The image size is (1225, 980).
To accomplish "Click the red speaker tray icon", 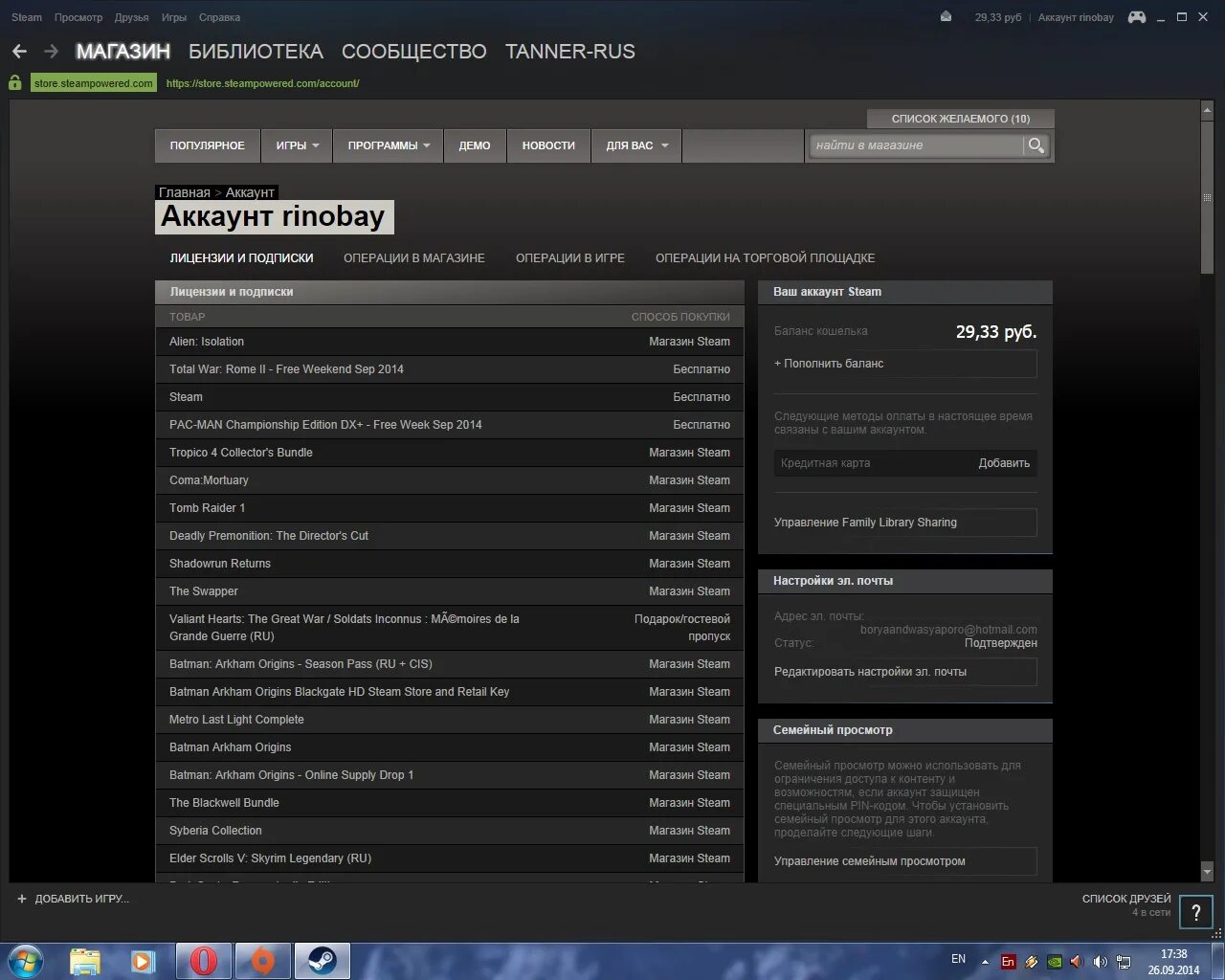I will 1076,962.
